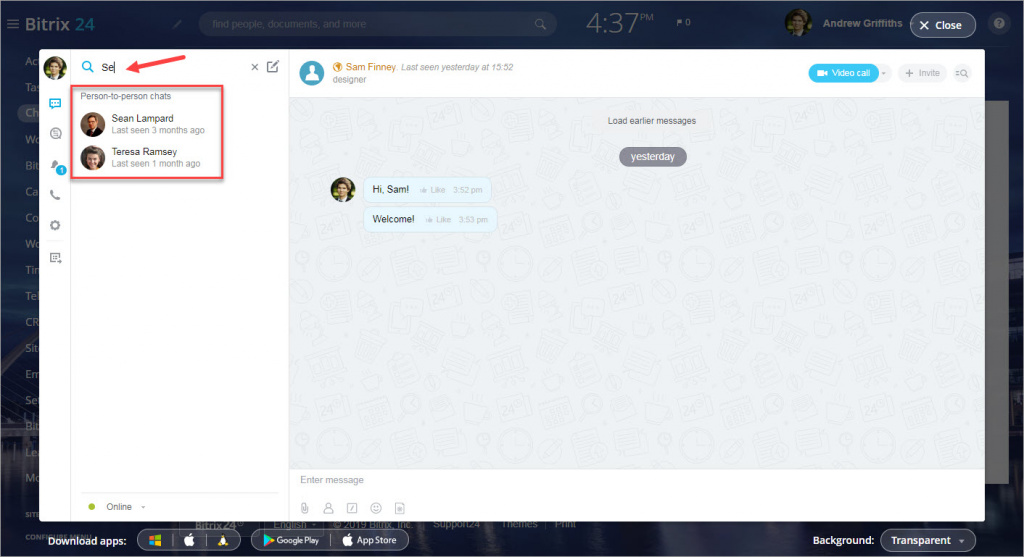The image size is (1024, 557).
Task: Click the global search magnifier icon
Action: coord(540,24)
